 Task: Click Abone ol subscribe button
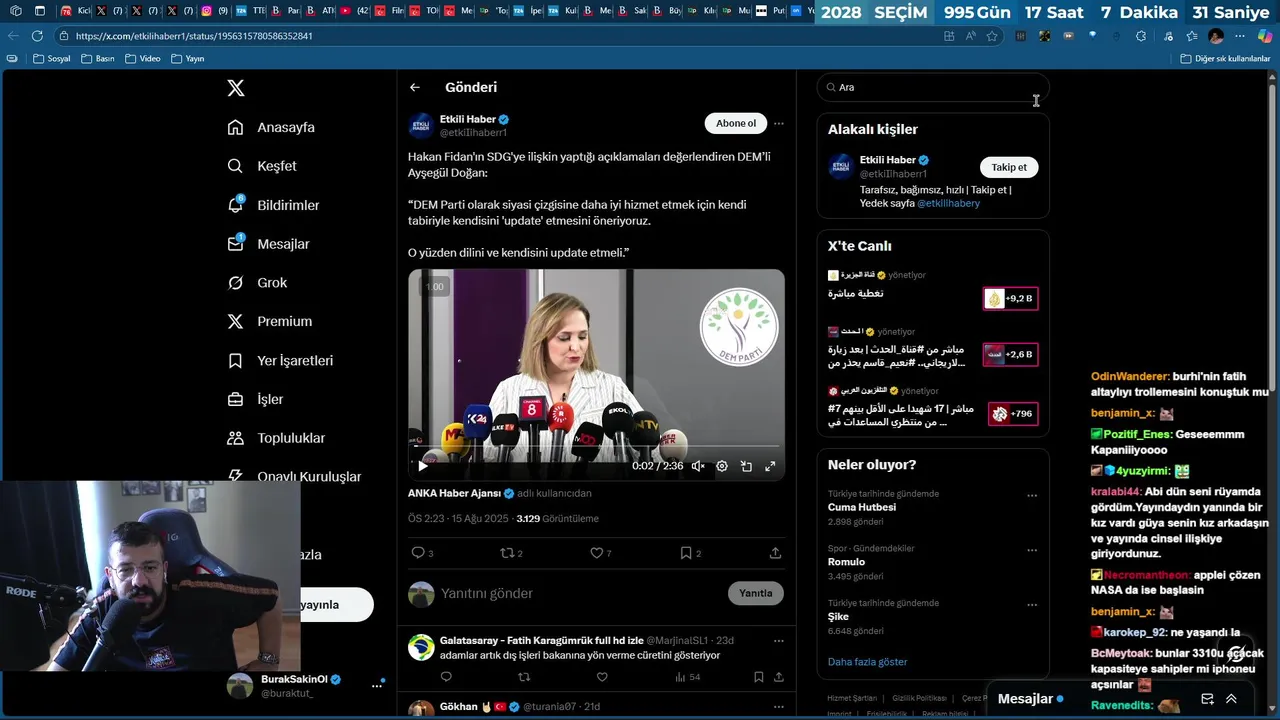point(736,124)
